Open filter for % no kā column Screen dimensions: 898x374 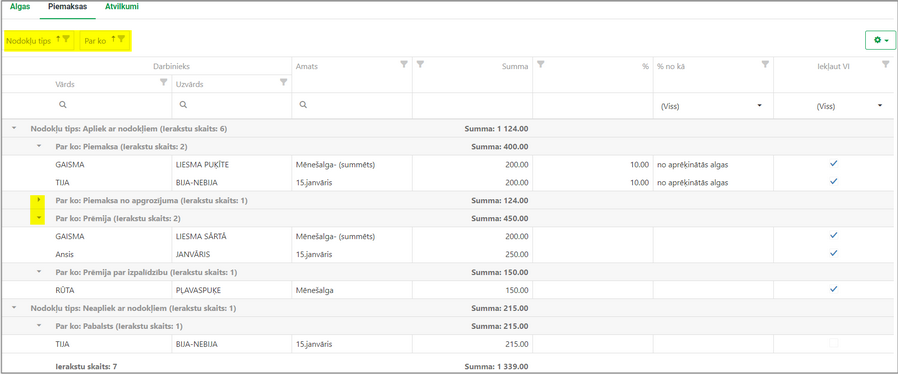tap(765, 65)
